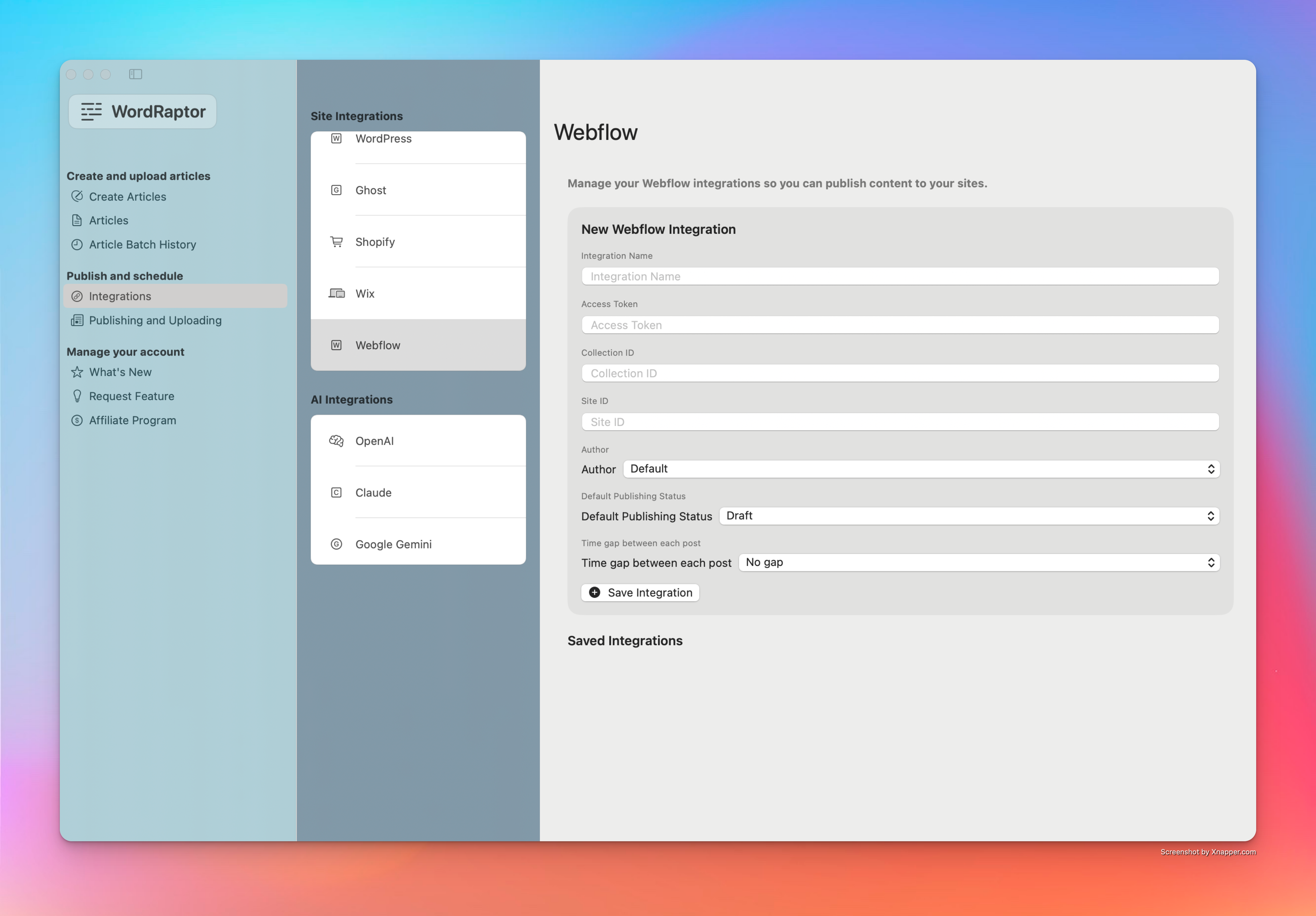Screen dimensions: 1316x916
Task: Select Integrations in the sidebar
Action: tap(175, 296)
